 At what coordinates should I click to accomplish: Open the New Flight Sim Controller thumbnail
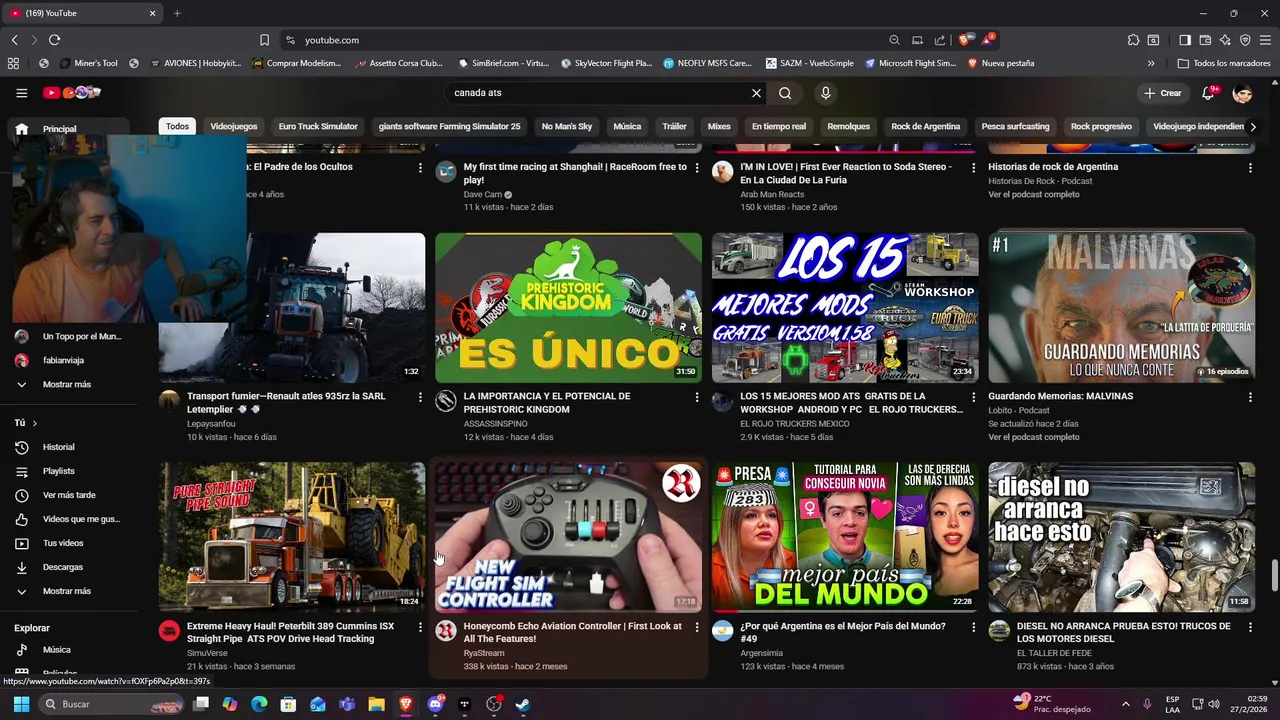568,537
